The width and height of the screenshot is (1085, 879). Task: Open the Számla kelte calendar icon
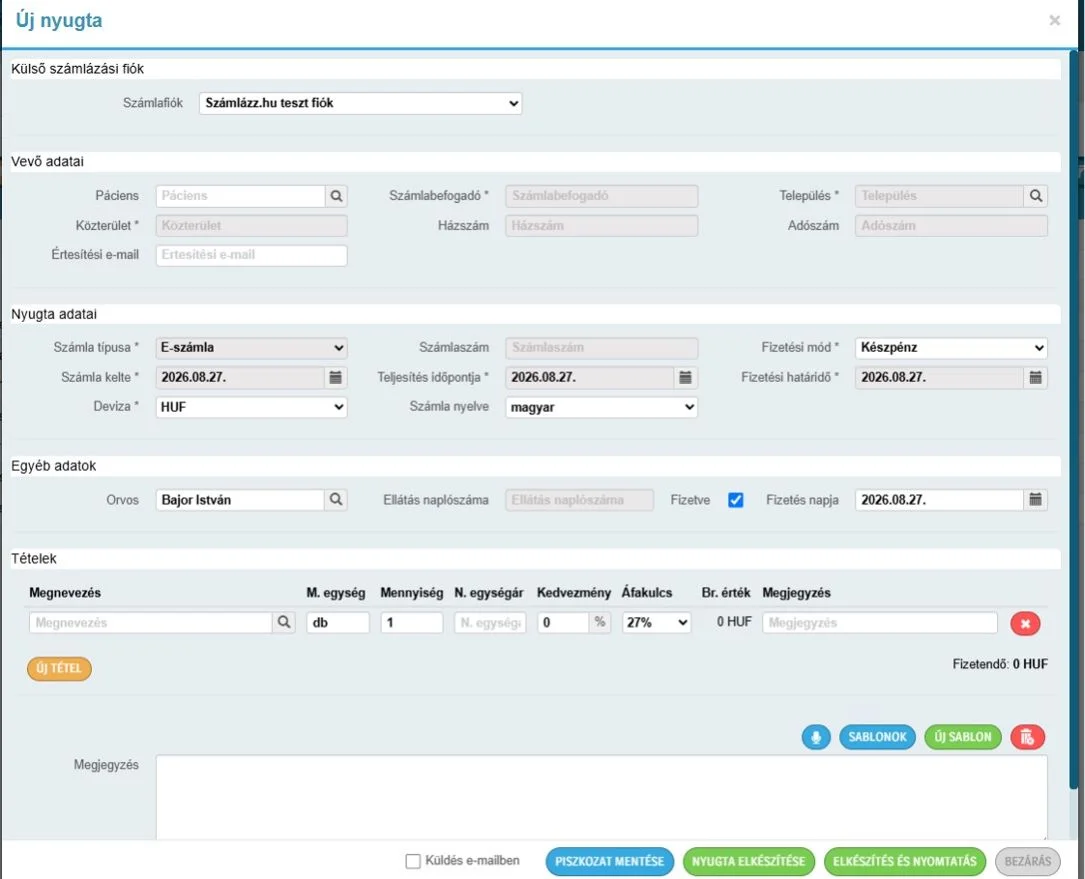click(x=336, y=377)
